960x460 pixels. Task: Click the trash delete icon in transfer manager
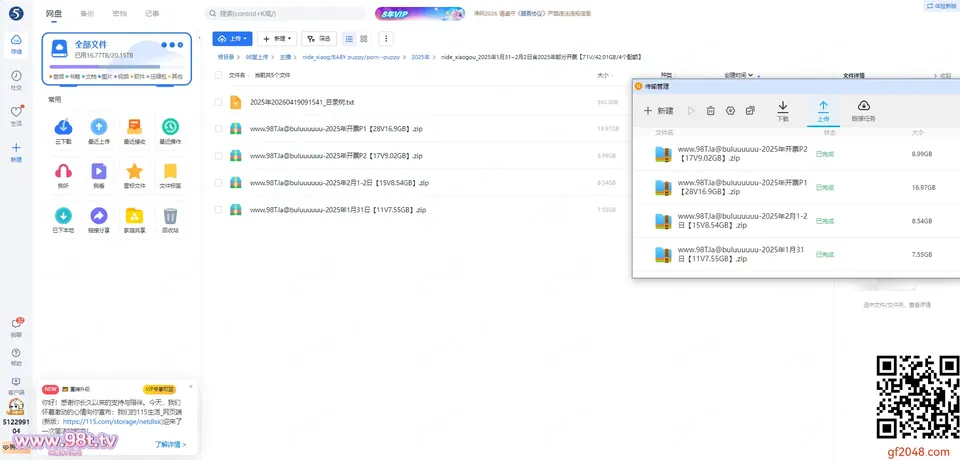(710, 111)
